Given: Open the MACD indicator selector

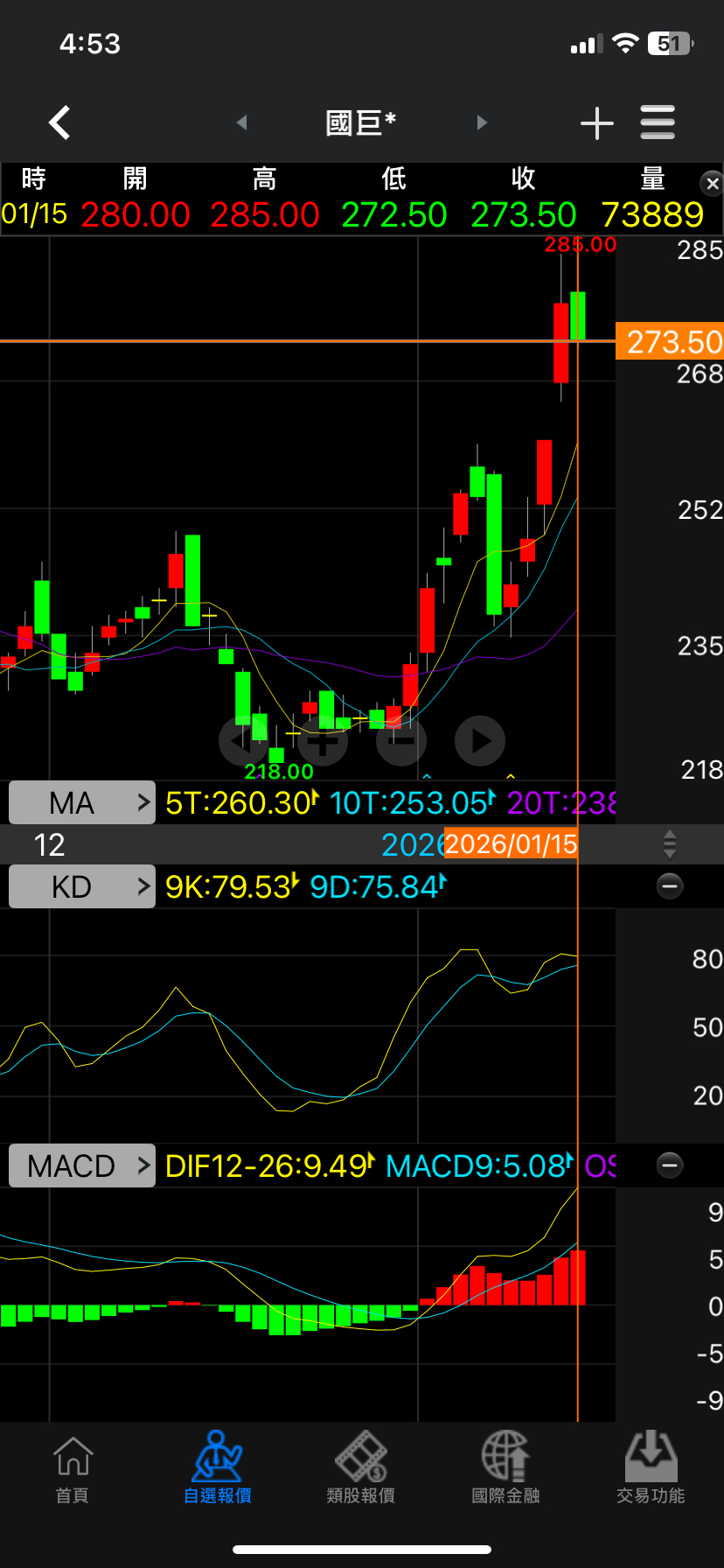Looking at the screenshot, I should [x=82, y=1165].
